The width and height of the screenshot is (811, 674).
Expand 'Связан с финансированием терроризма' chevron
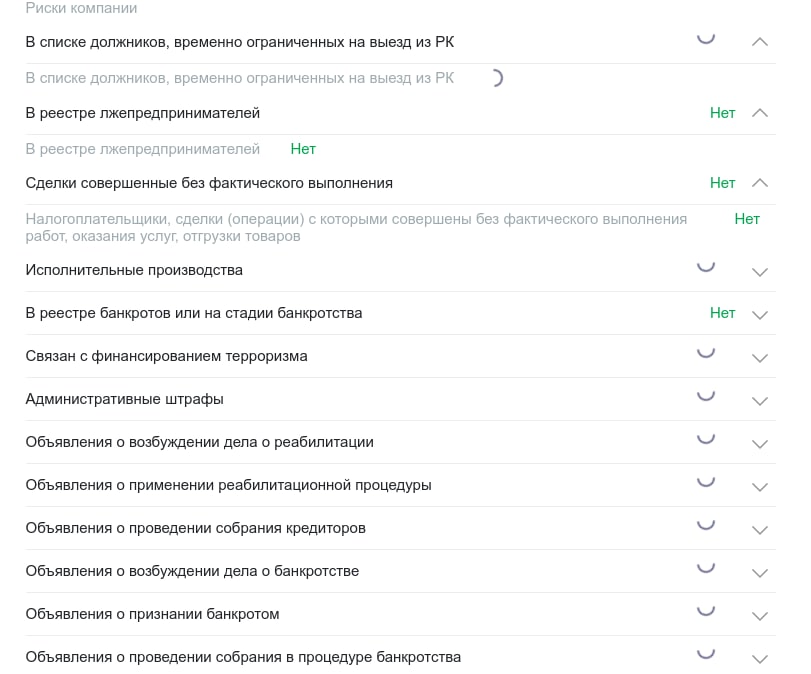tap(759, 358)
